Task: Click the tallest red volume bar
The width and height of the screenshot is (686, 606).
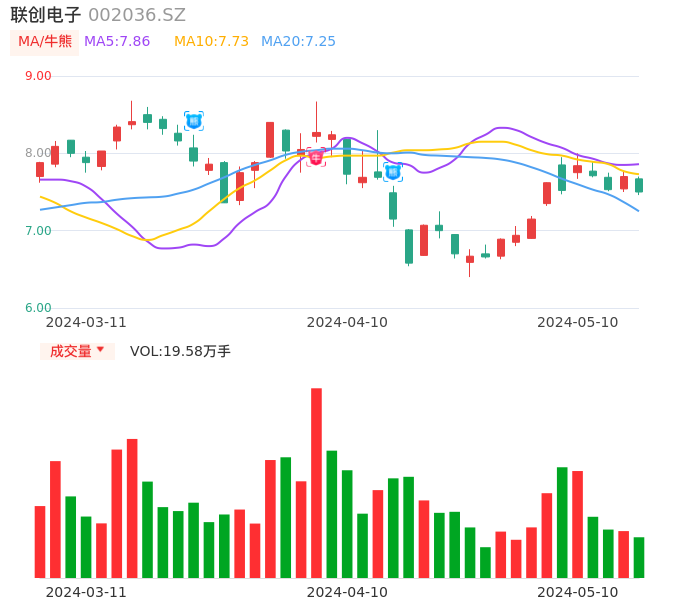Action: click(316, 483)
